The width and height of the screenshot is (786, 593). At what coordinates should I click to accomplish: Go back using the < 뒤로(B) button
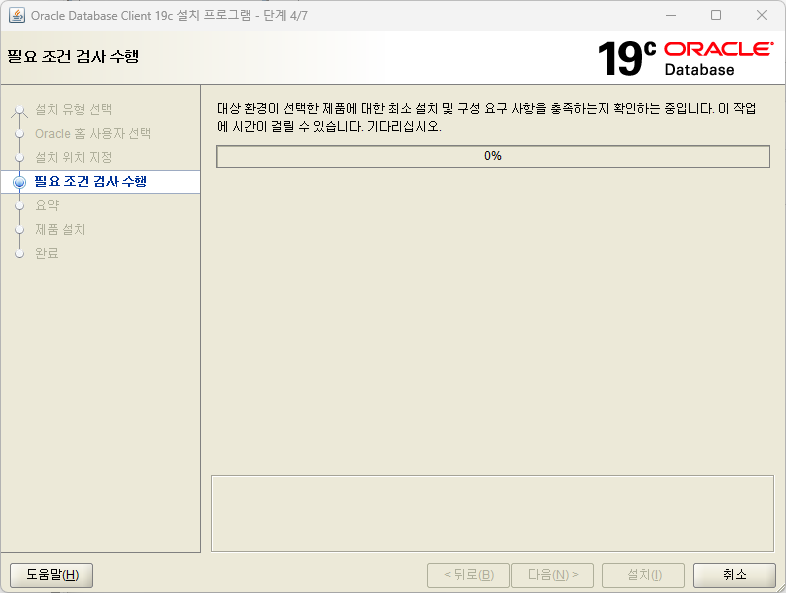469,574
